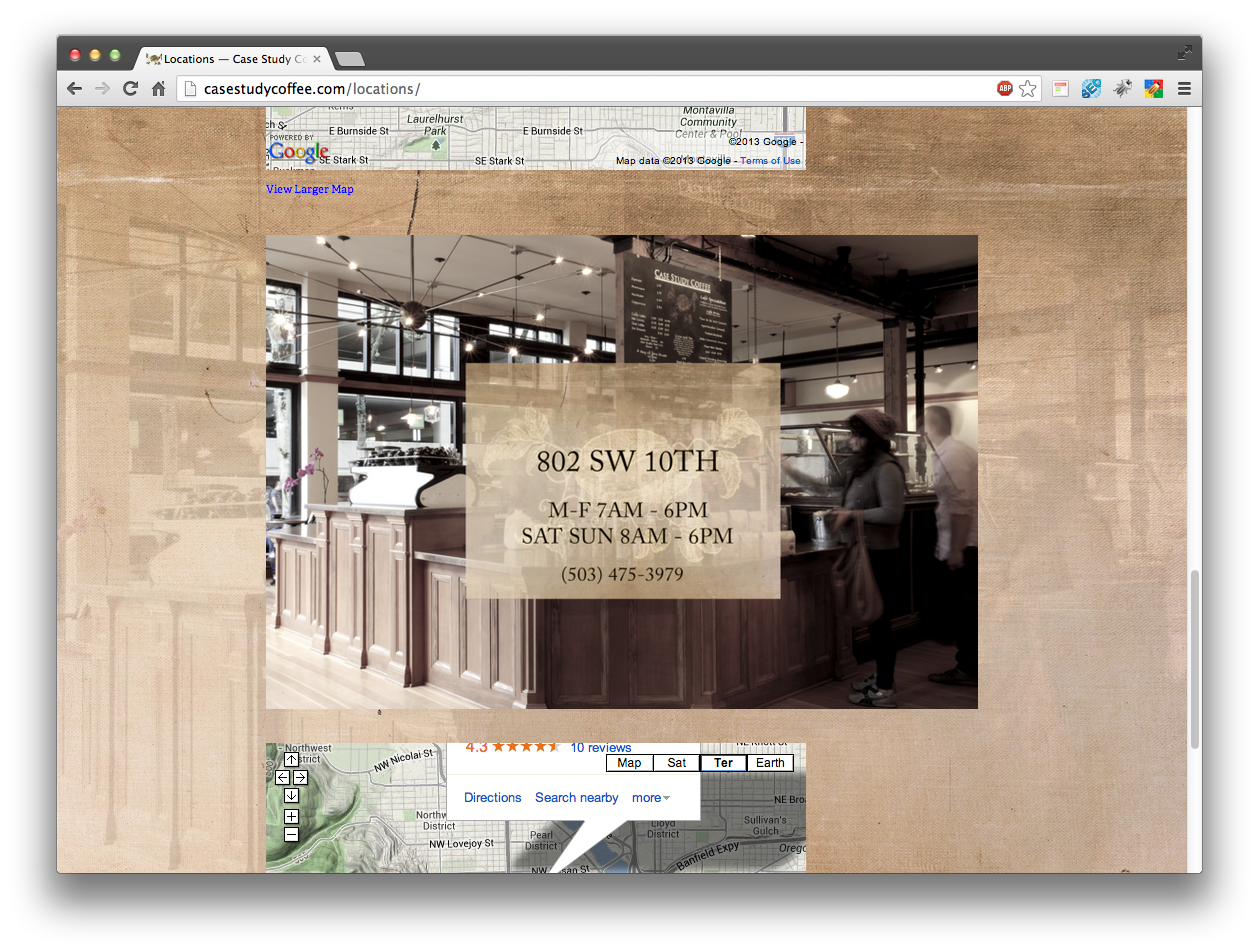This screenshot has height=952, width=1259.
Task: Pan the lower map down
Action: (291, 796)
